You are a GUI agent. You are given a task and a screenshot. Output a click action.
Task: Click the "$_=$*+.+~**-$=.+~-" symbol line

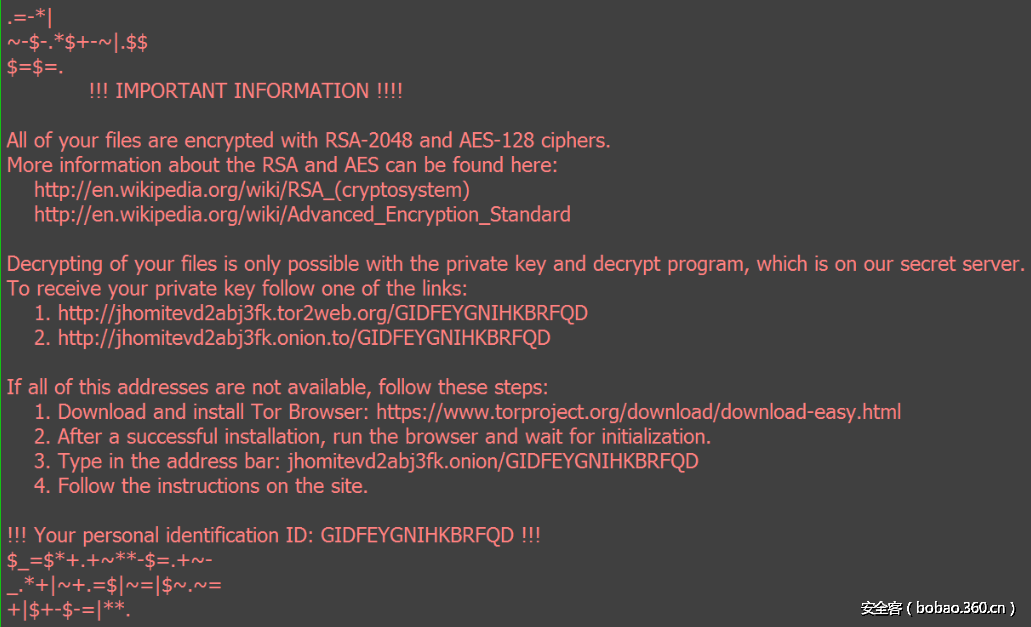coord(109,560)
